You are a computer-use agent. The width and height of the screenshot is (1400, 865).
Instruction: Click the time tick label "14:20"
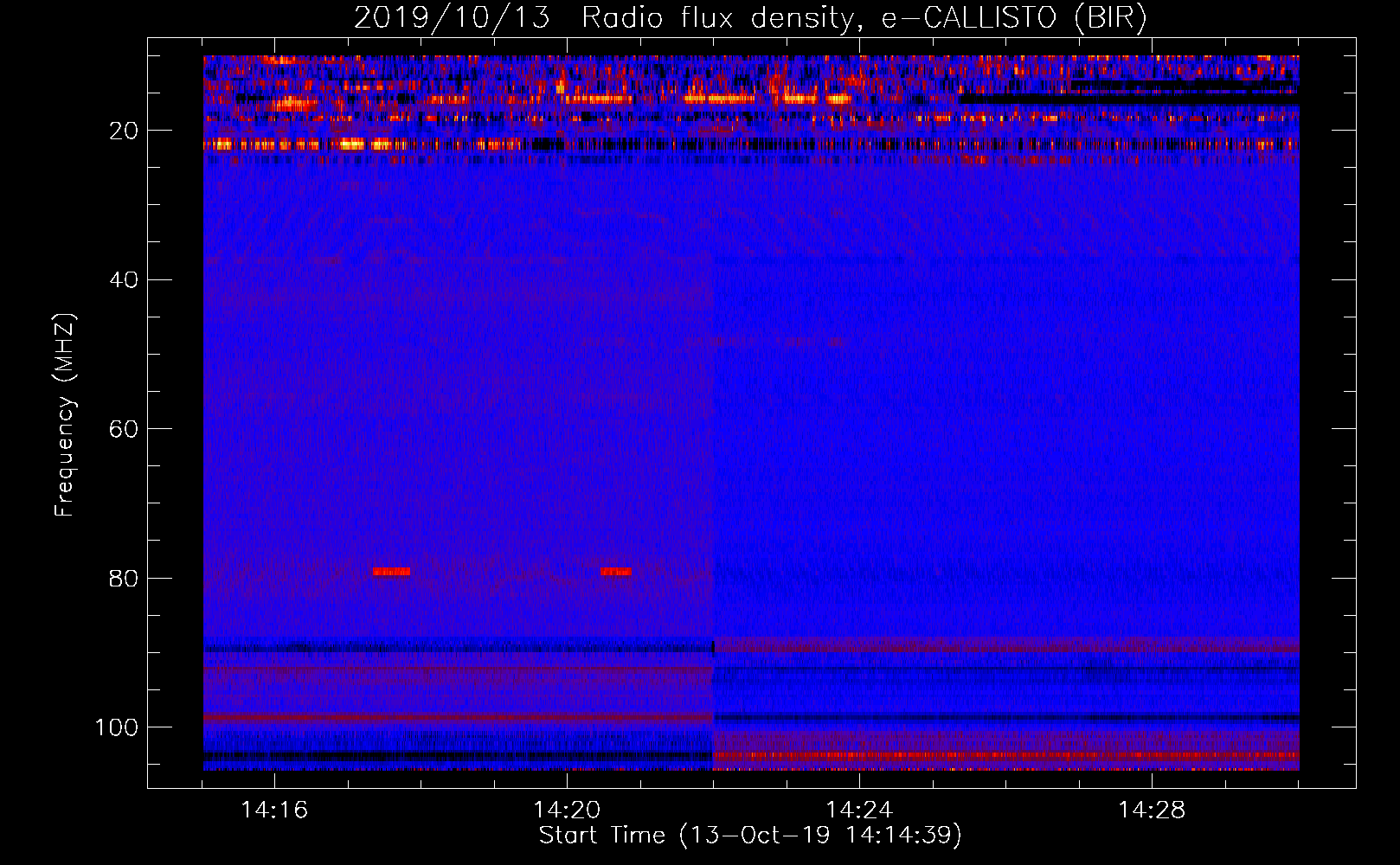(567, 811)
